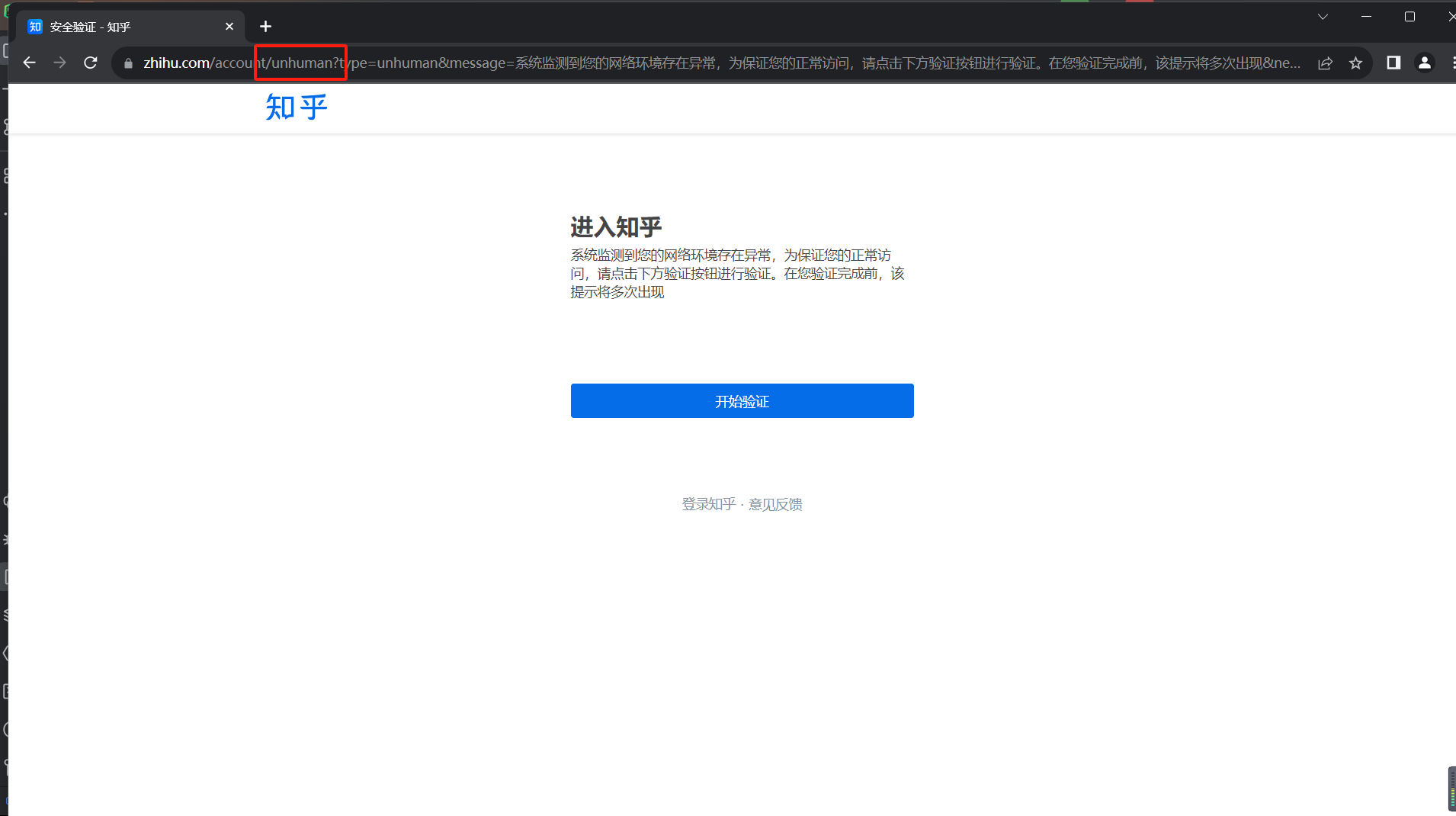Reload the Zhihu verification page
Image resolution: width=1456 pixels, height=816 pixels.
coord(90,63)
